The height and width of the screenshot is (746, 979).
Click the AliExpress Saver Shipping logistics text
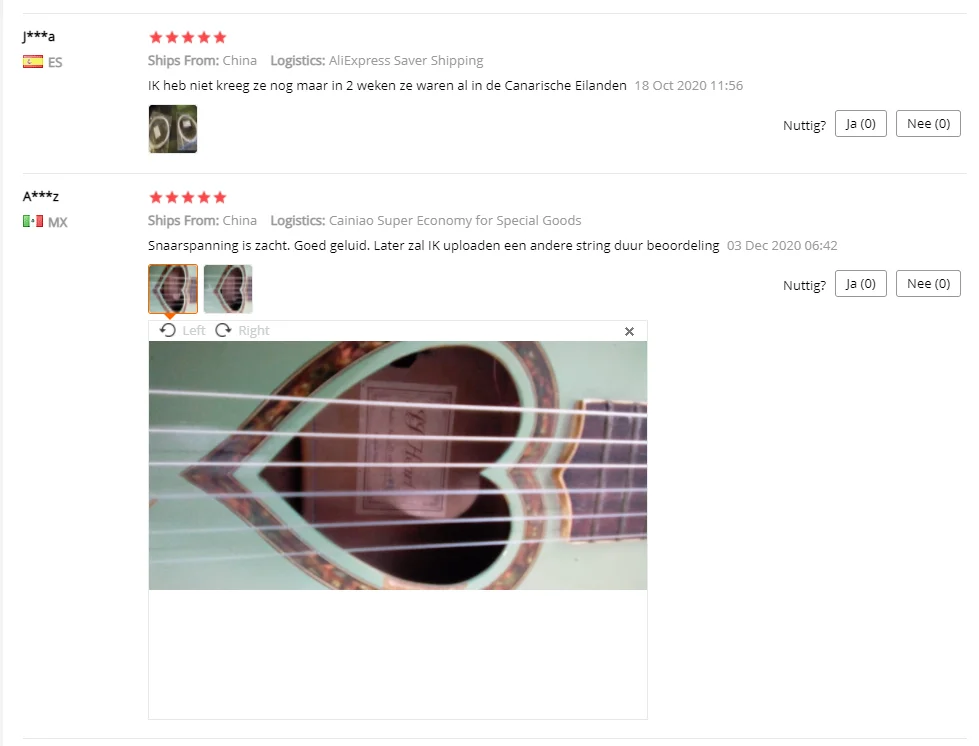pos(406,61)
